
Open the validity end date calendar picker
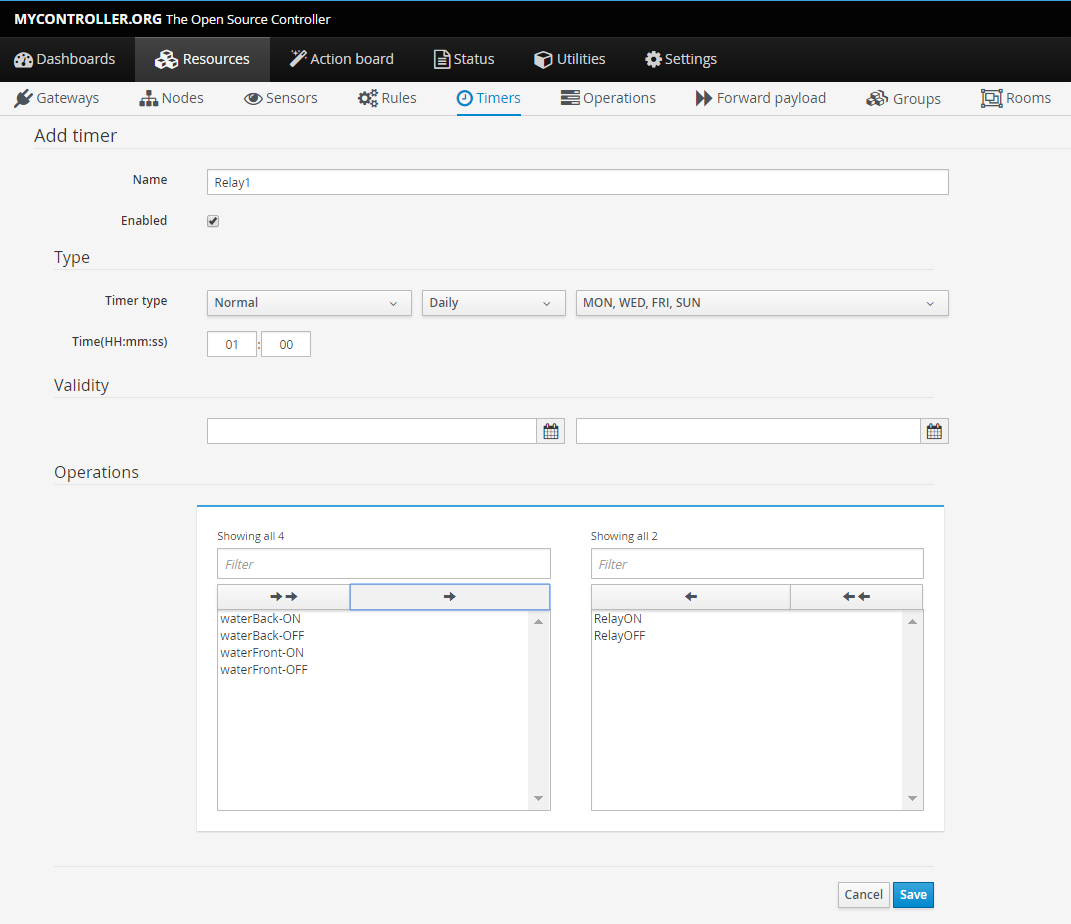coord(934,431)
